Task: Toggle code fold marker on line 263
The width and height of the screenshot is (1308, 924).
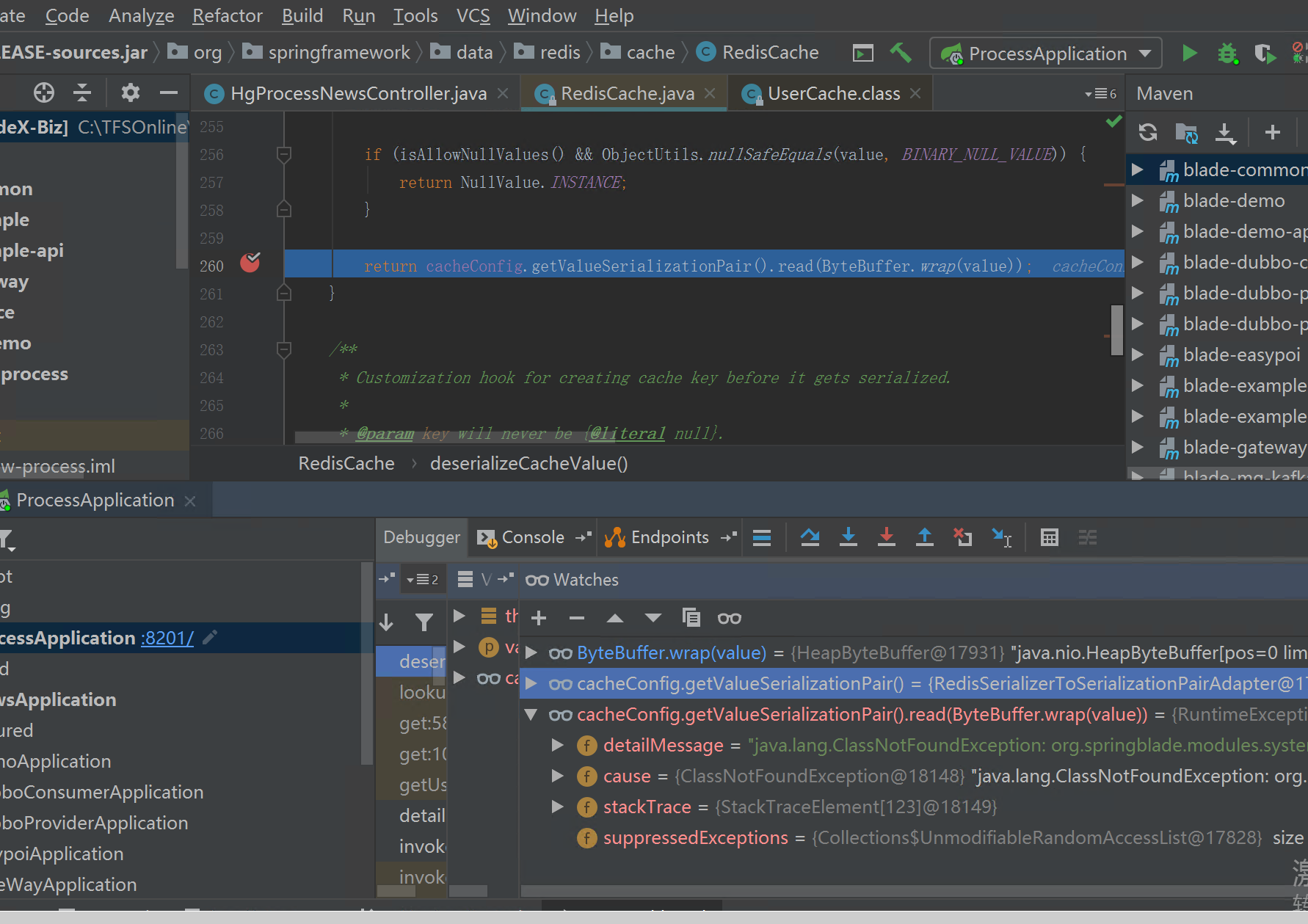Action: pyautogui.click(x=284, y=349)
